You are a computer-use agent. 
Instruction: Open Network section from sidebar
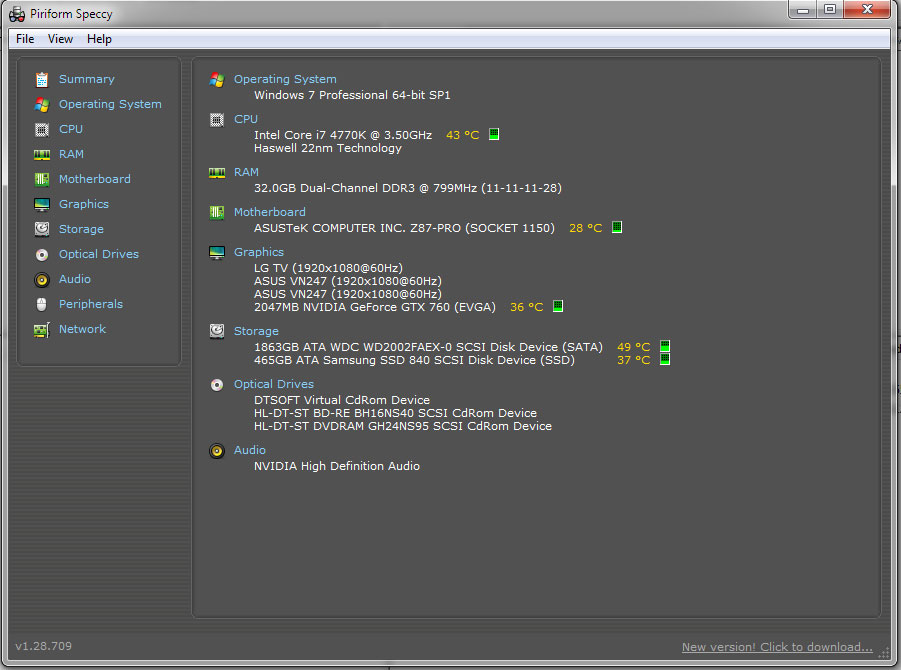click(83, 330)
